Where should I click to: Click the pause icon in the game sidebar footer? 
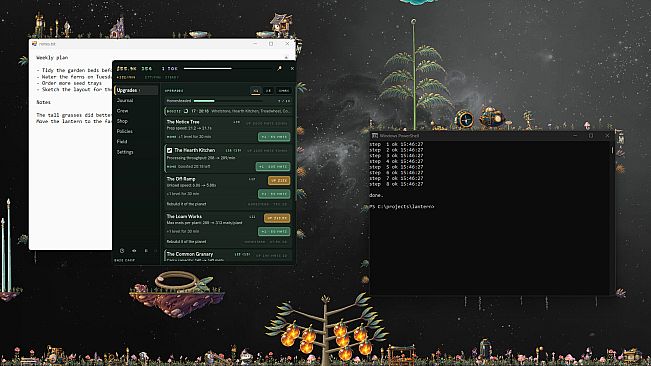(146, 251)
